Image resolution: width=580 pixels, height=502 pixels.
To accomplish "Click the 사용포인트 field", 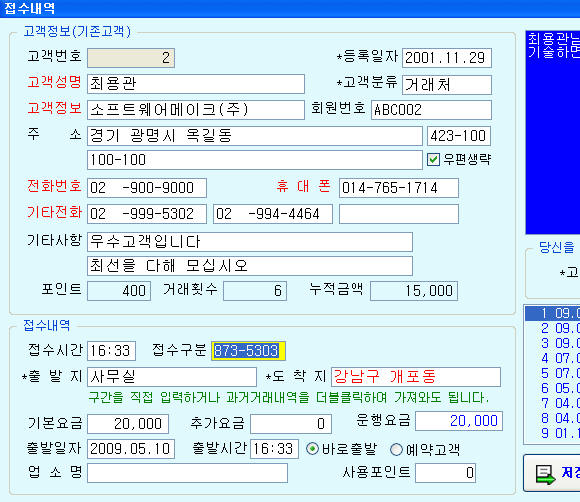I will (x=445, y=473).
